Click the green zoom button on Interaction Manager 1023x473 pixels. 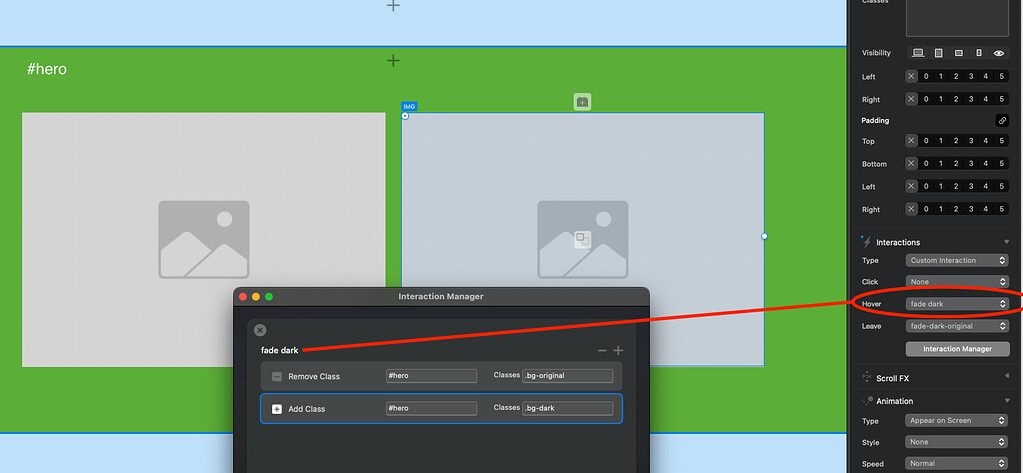pos(269,297)
